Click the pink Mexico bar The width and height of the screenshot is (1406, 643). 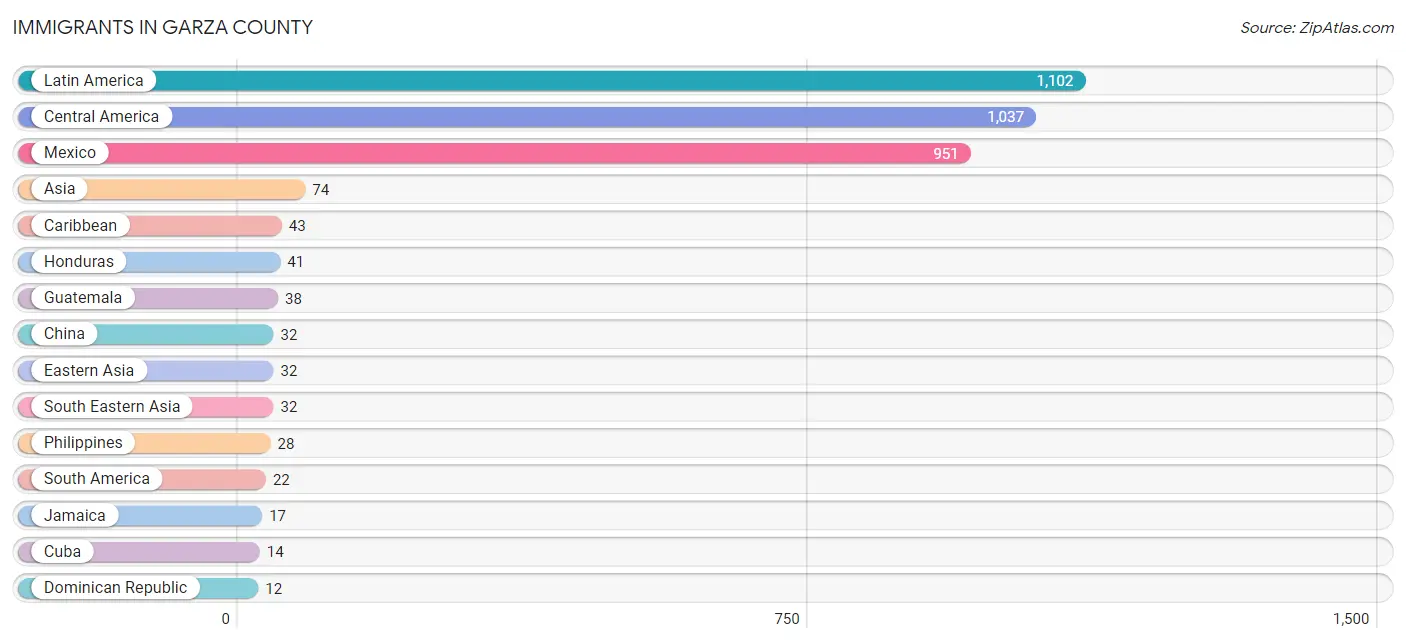[x=494, y=152]
